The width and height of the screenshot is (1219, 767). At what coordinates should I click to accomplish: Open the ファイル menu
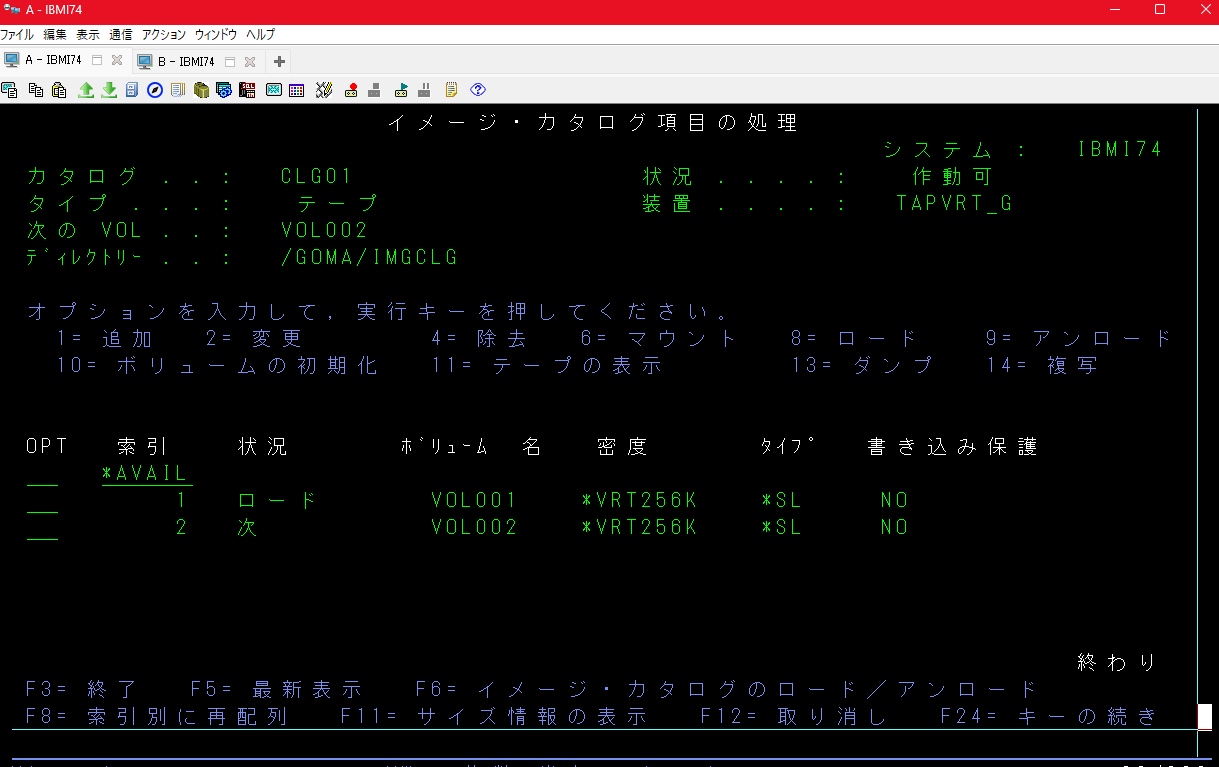coord(18,33)
